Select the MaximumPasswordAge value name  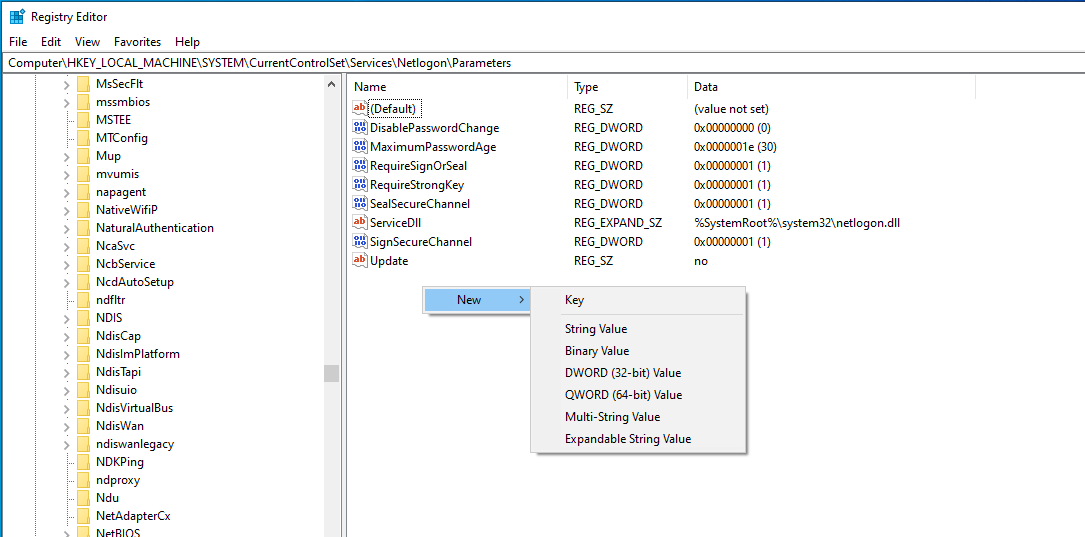pyautogui.click(x=433, y=147)
